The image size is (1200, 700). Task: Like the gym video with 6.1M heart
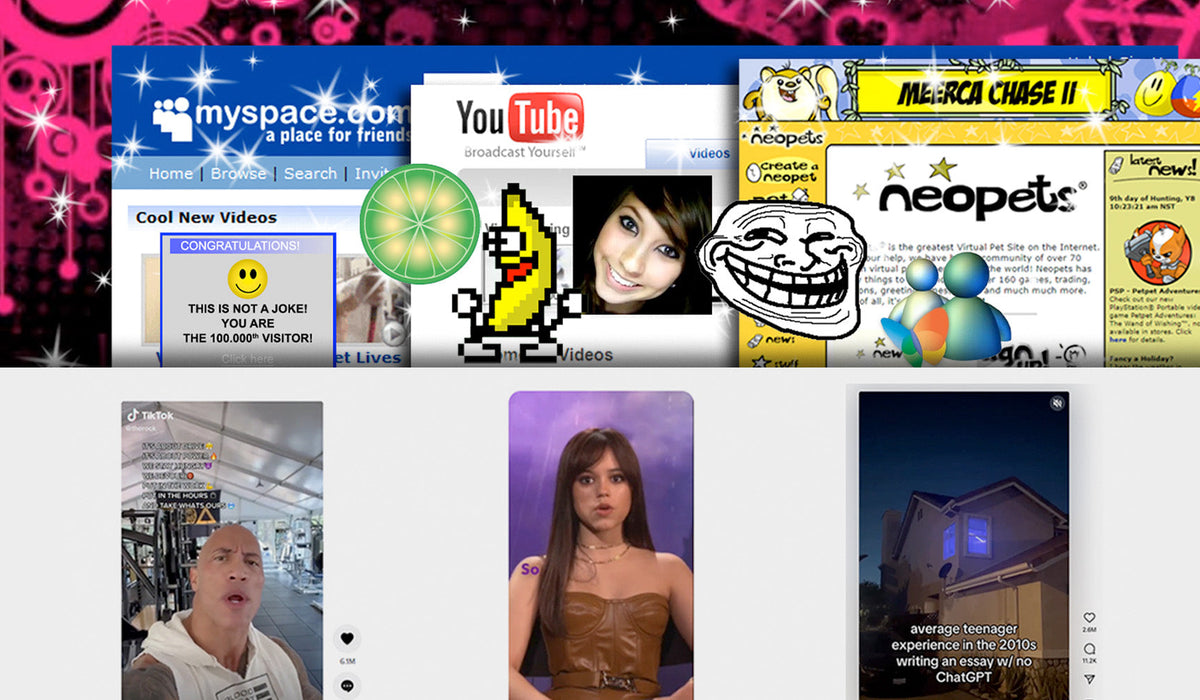coord(347,637)
